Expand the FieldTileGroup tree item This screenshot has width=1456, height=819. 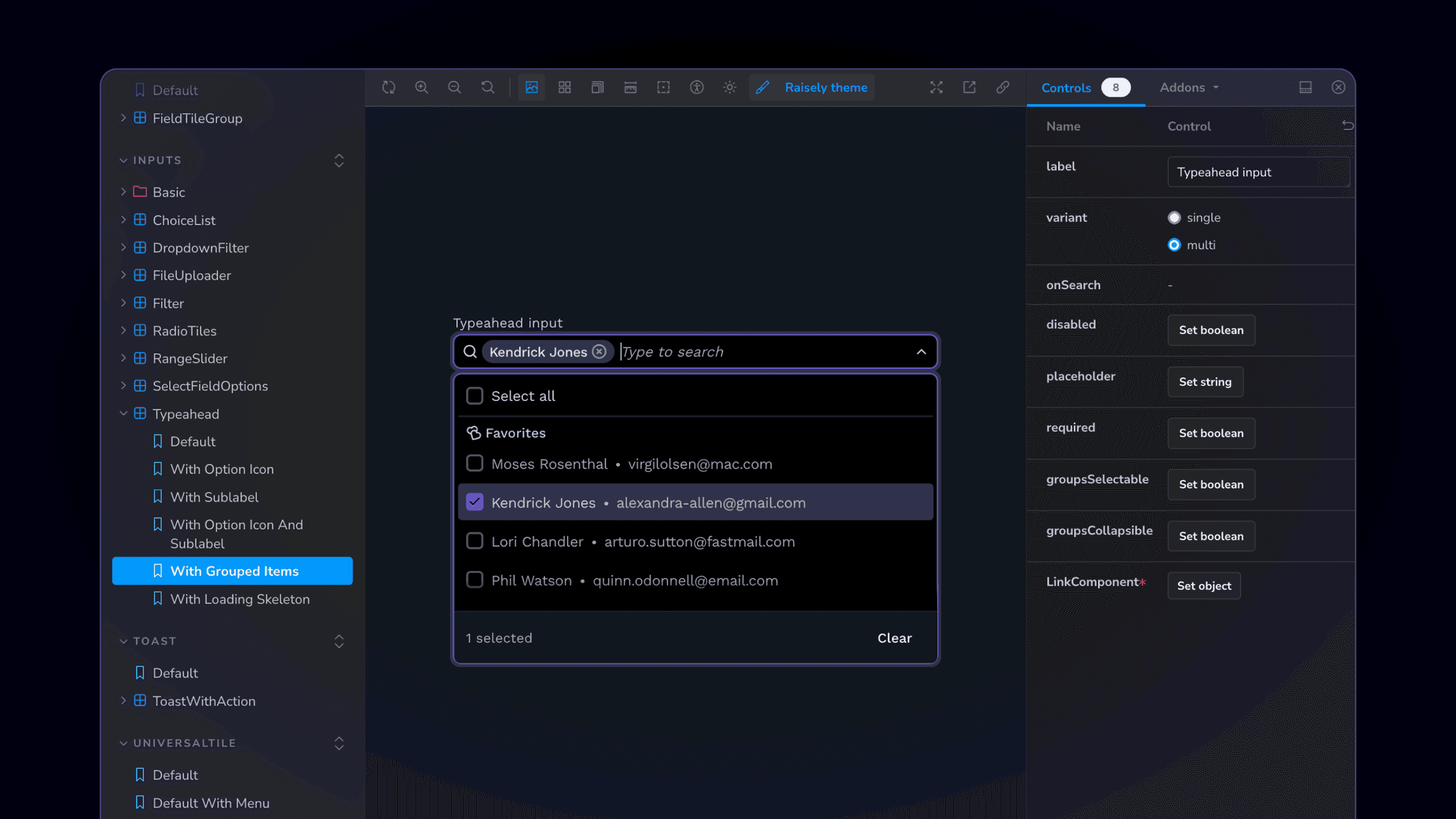[123, 118]
